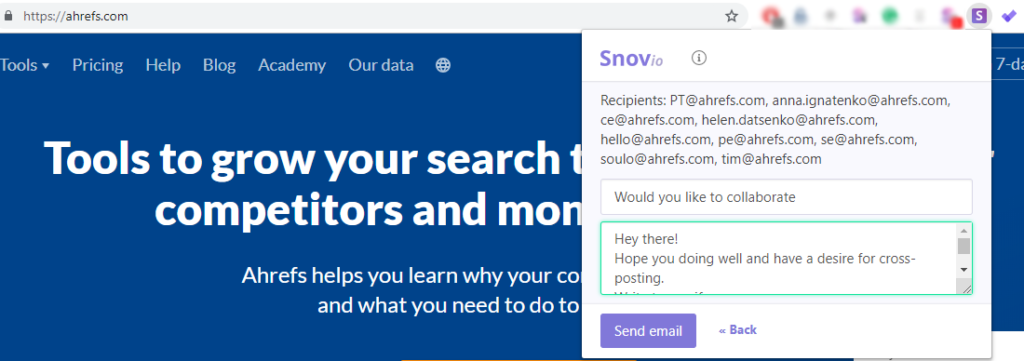
Task: Click the Send email button
Action: coord(648,331)
